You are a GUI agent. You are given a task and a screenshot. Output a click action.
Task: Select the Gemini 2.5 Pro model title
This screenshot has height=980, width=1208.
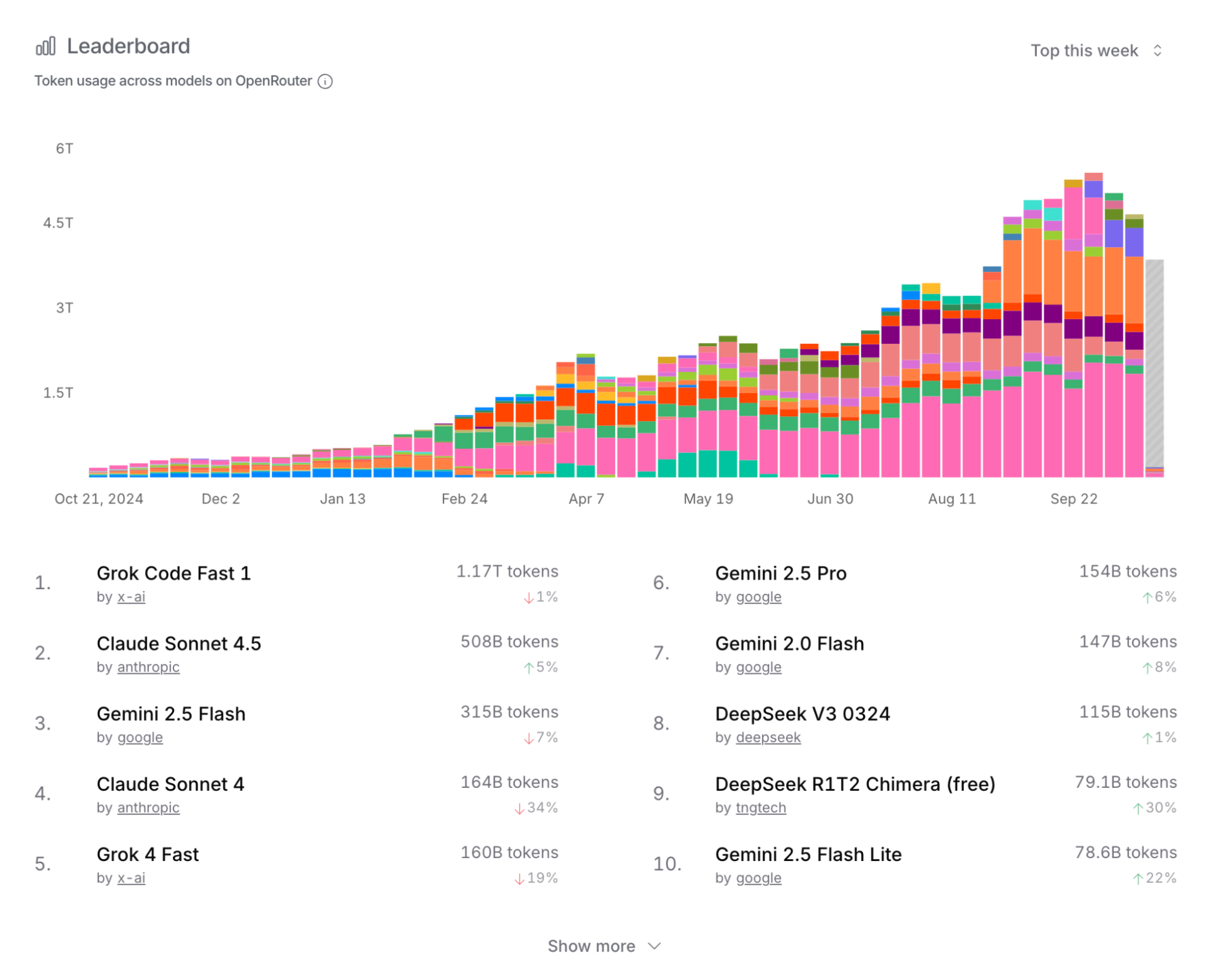(x=781, y=573)
